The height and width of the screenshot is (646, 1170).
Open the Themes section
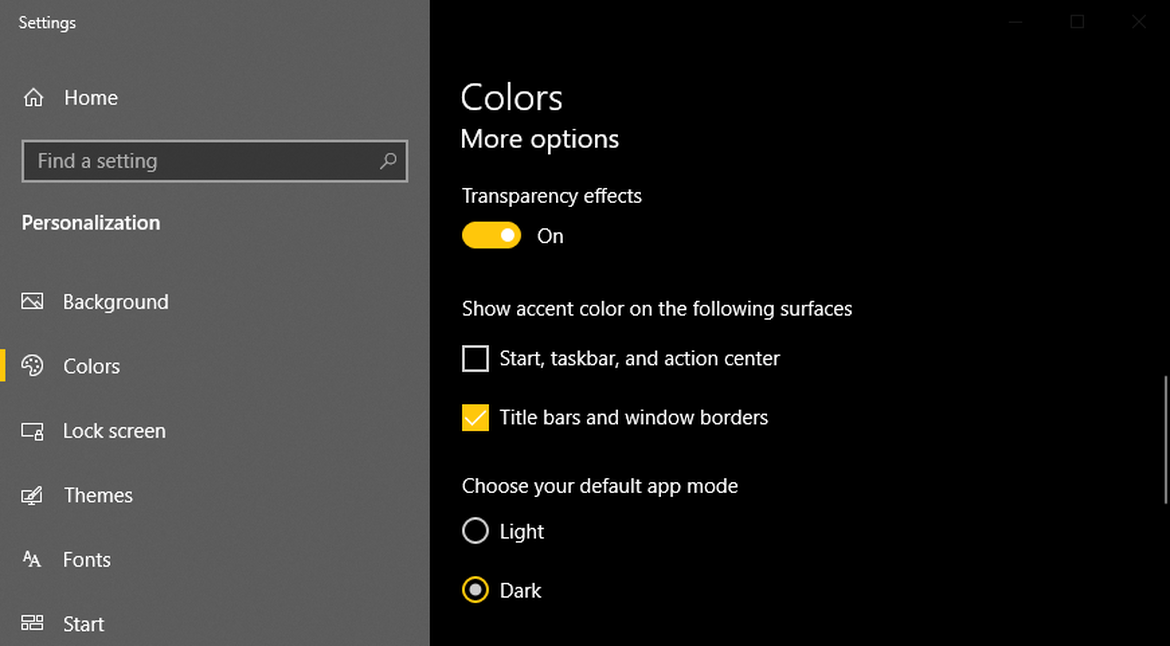[x=98, y=495]
